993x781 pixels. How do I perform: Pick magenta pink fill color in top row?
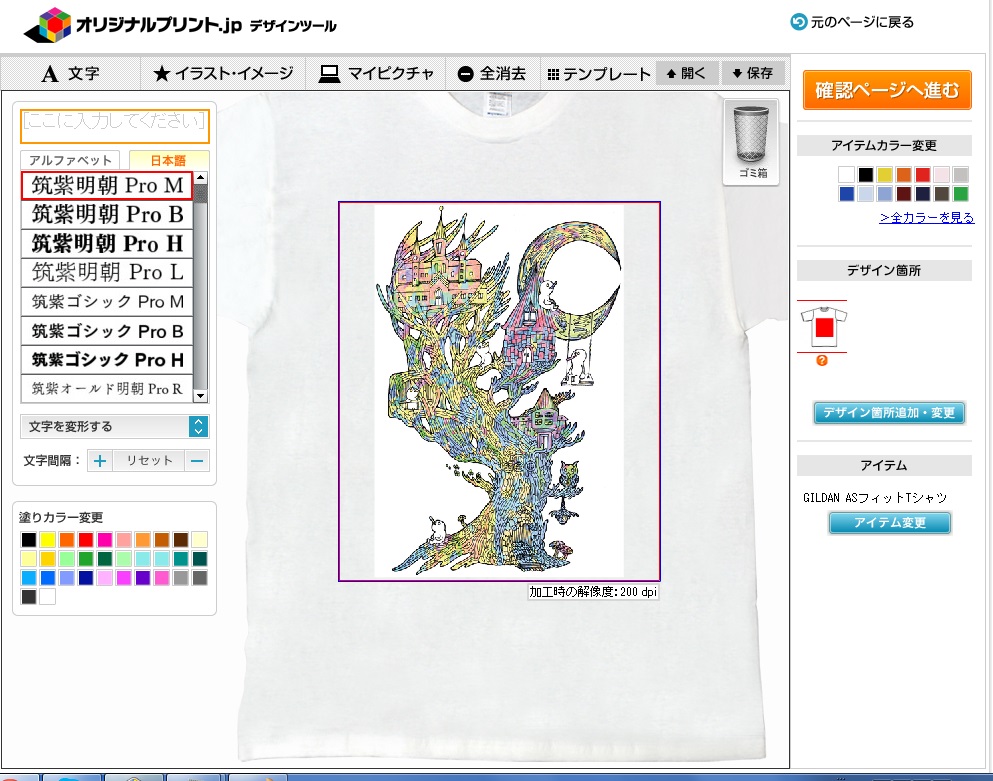click(104, 540)
